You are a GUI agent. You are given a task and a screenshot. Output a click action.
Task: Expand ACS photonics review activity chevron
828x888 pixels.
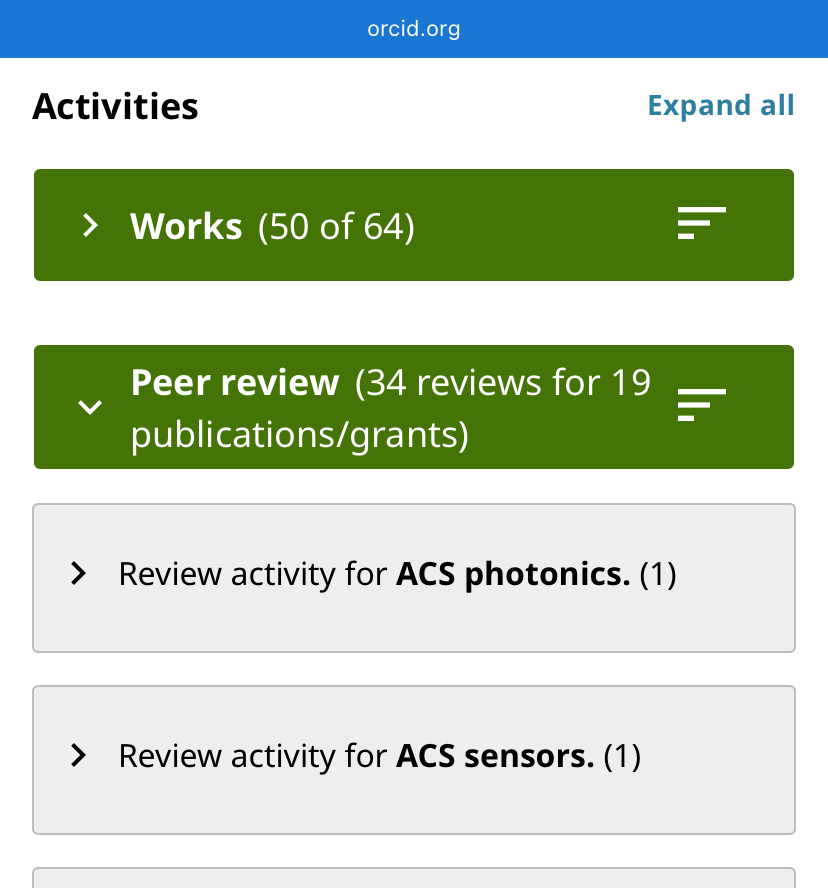pos(78,574)
